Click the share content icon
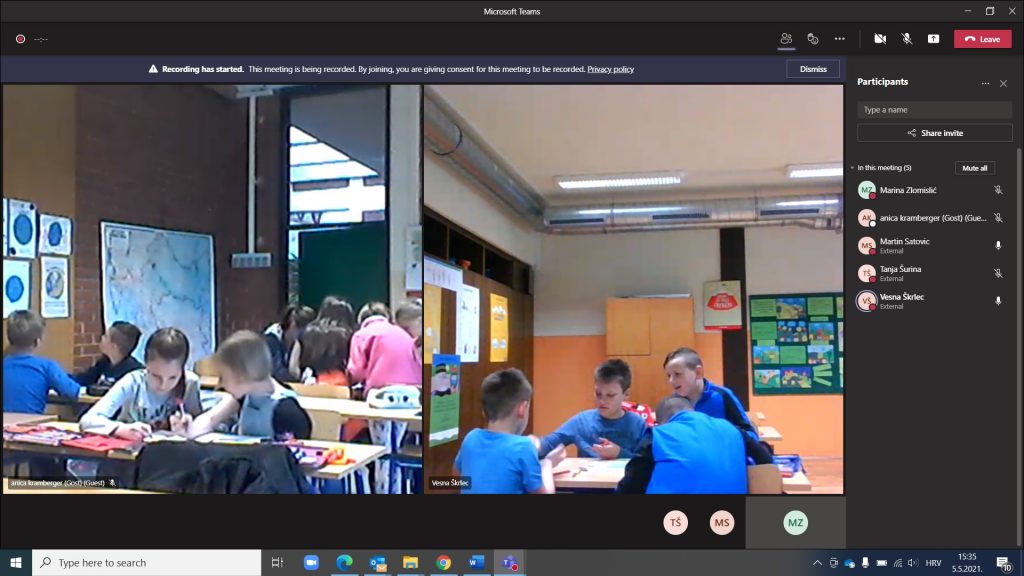1024x576 pixels. [934, 39]
